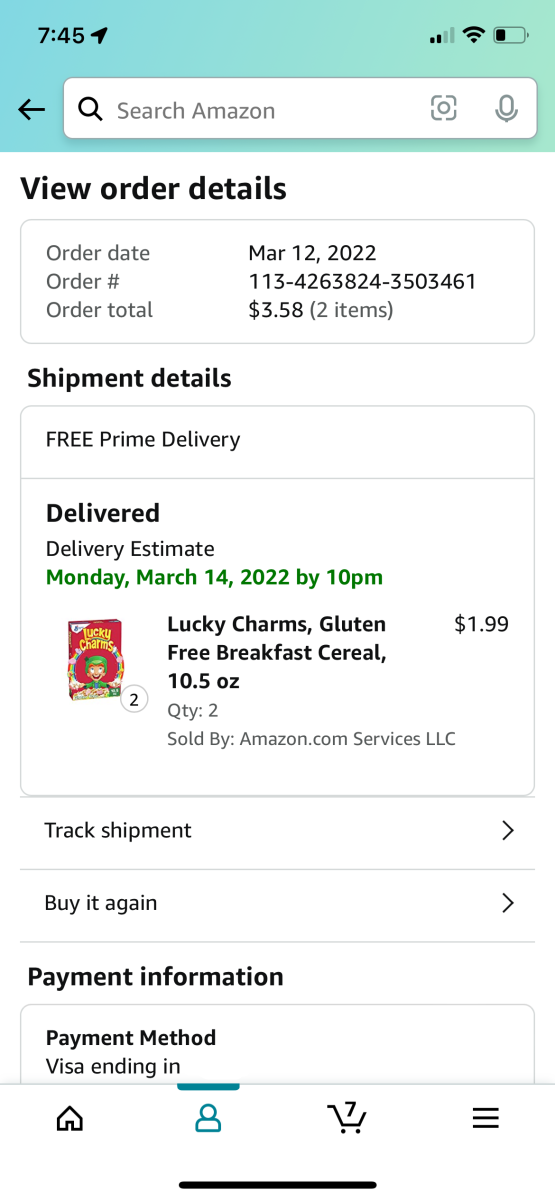Open the hamburger menu icon

(485, 1118)
